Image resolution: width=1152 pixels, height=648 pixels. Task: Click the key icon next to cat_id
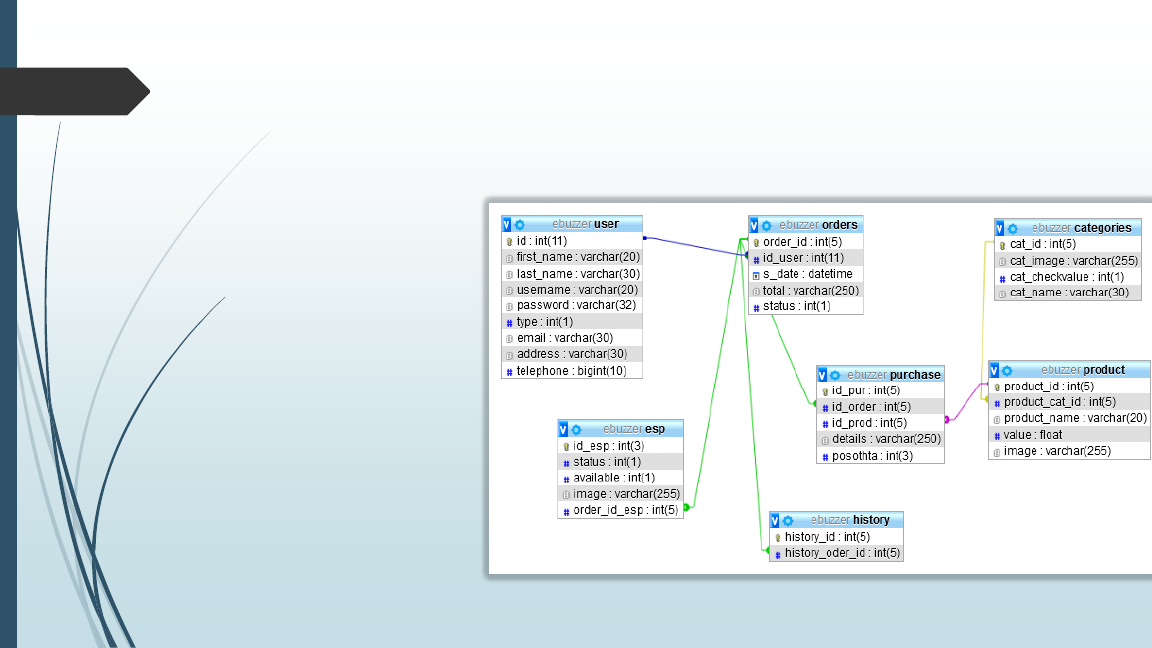(x=1003, y=245)
